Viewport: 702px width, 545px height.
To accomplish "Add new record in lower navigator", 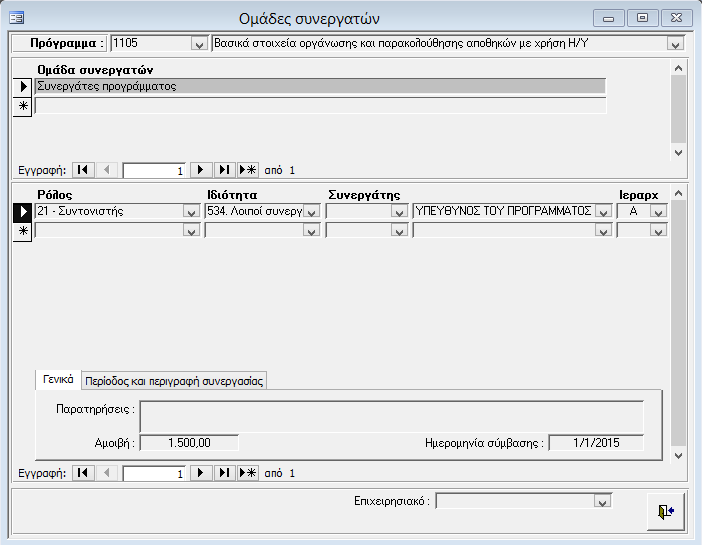I will pyautogui.click(x=247, y=473).
